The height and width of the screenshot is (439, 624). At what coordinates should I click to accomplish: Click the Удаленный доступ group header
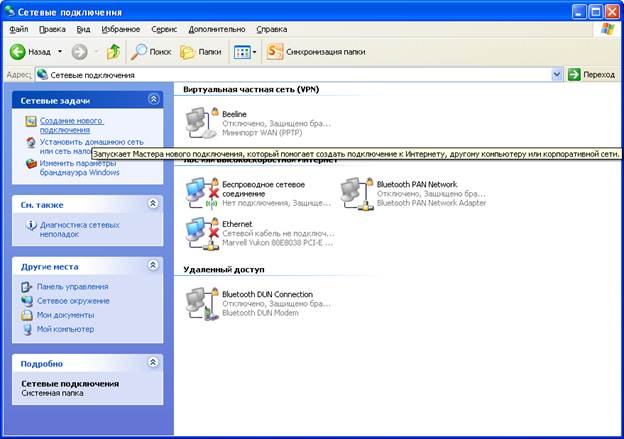point(224,269)
